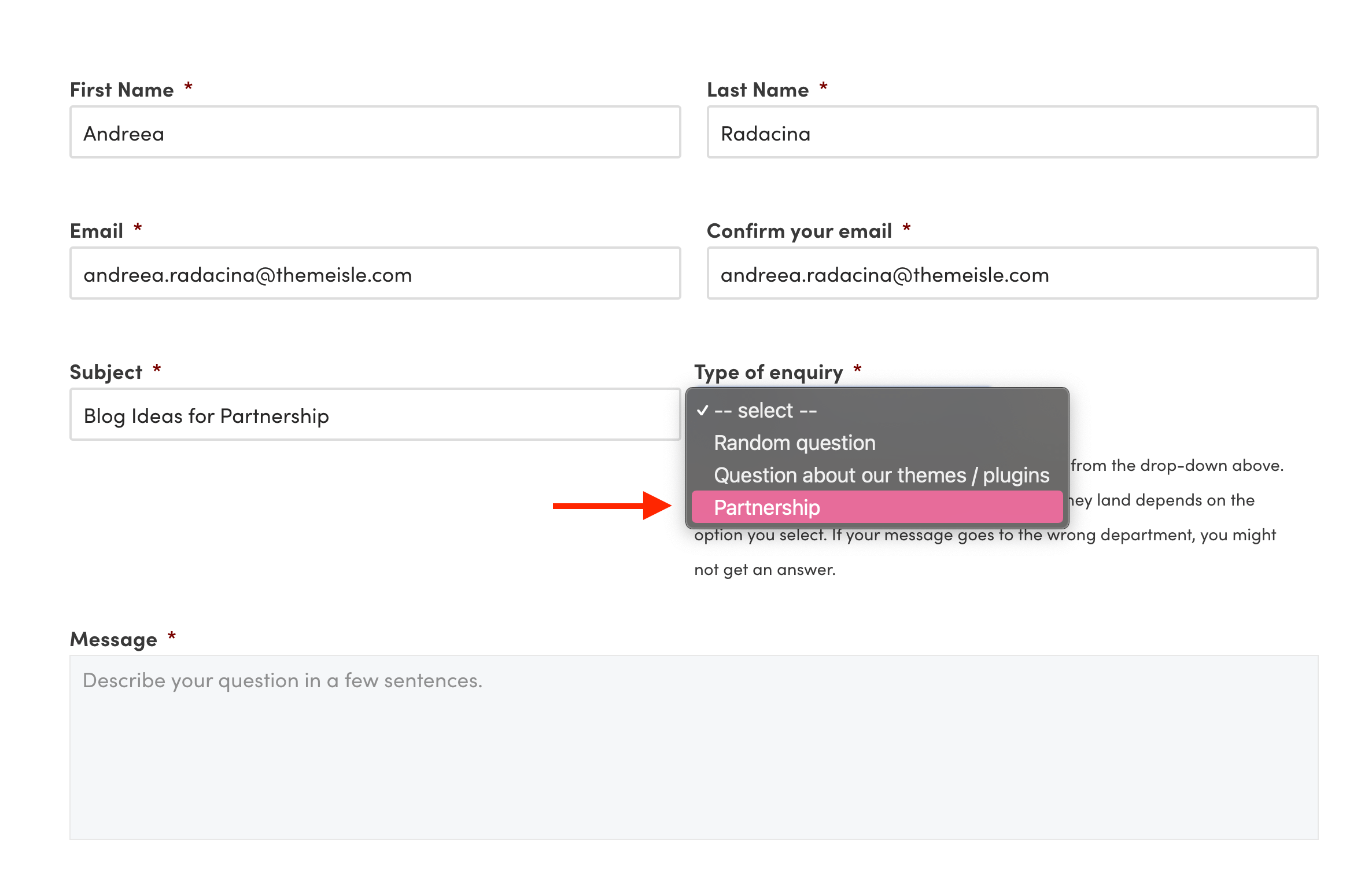Click the 'Subject' label text
Image resolution: width=1372 pixels, height=870 pixels.
pos(106,373)
